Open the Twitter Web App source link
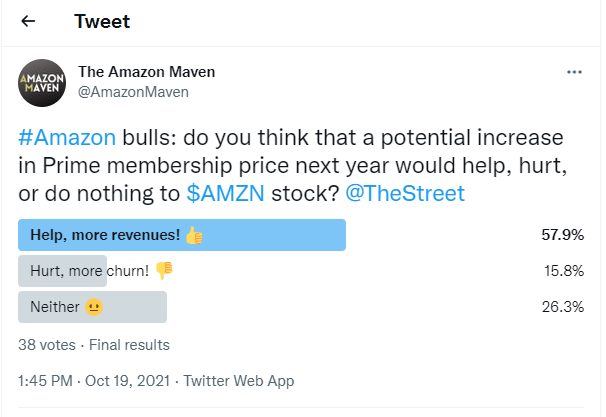 [239, 381]
